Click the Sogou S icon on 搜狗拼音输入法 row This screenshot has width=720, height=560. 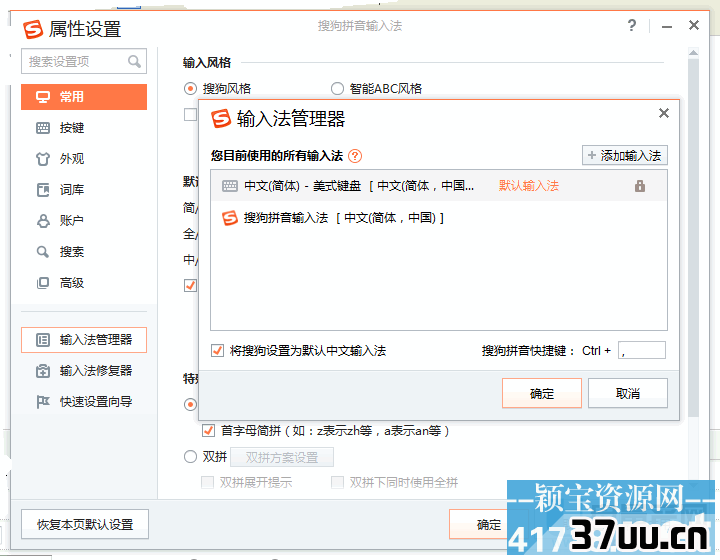pyautogui.click(x=230, y=218)
